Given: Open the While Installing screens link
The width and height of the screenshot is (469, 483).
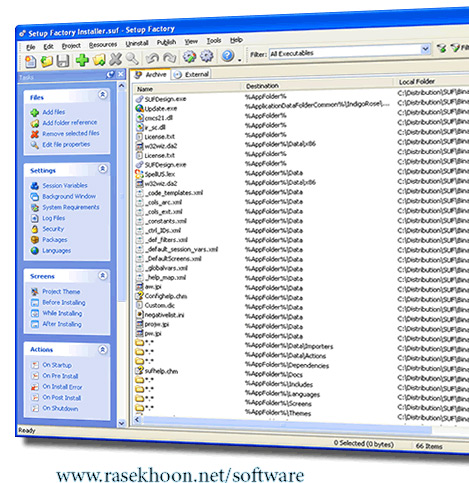Looking at the screenshot, I should [62, 313].
